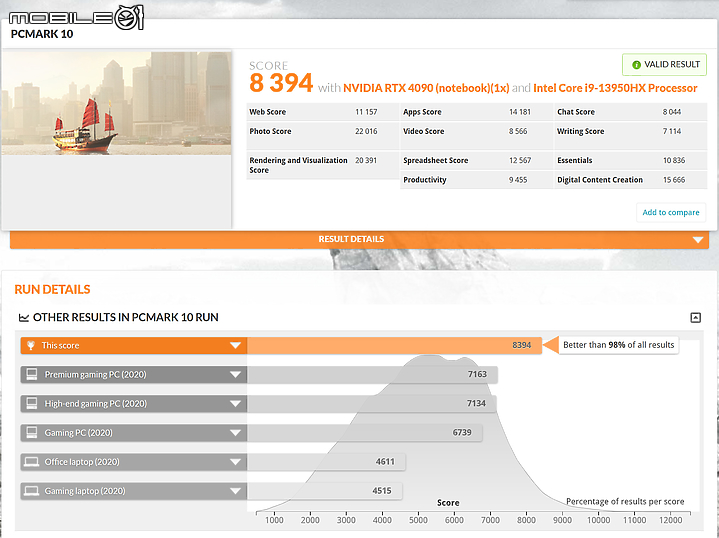Image resolution: width=719 pixels, height=538 pixels.
Task: Click the 7134 High-end gaming PC bar value
Action: coord(476,403)
